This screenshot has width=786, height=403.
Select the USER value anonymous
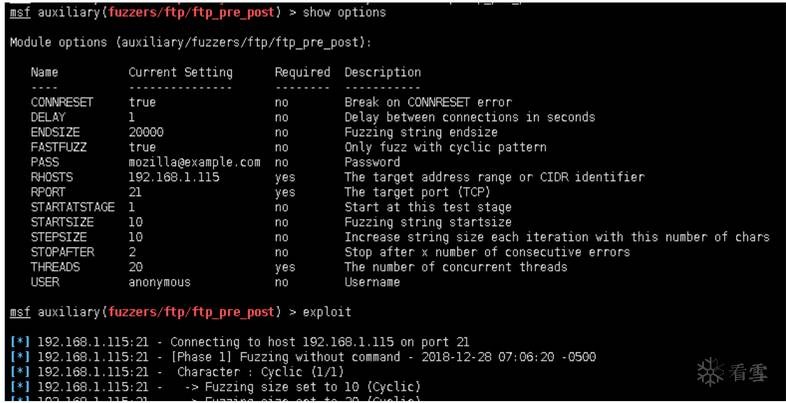point(159,282)
